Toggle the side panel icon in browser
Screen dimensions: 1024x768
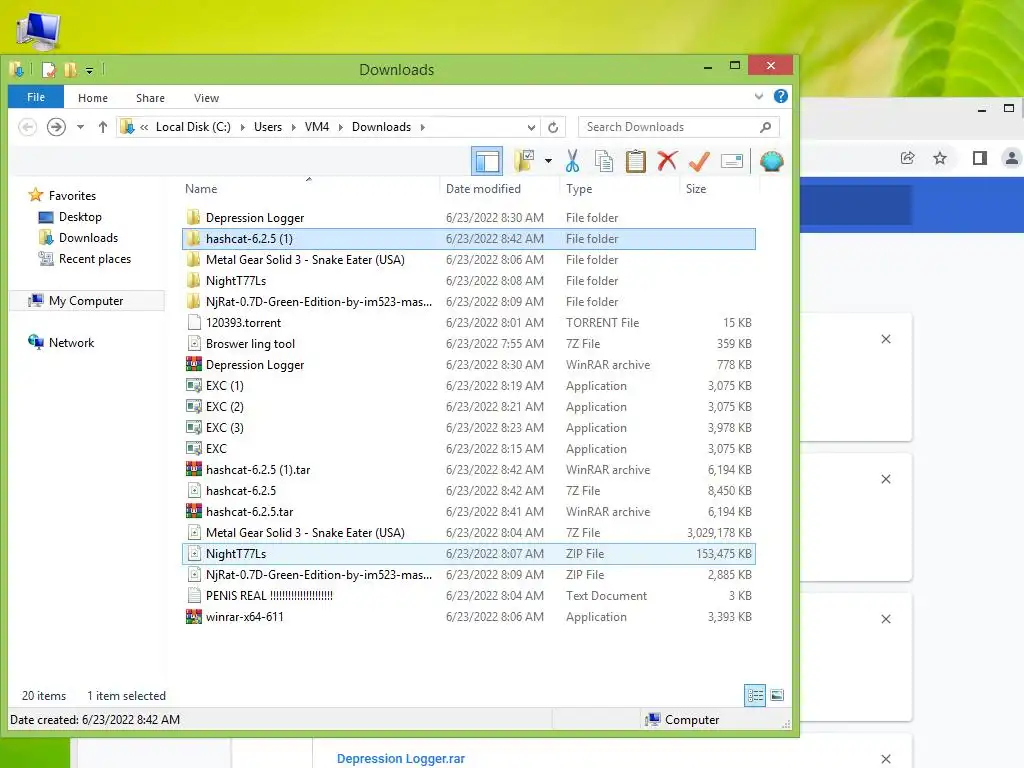(980, 158)
